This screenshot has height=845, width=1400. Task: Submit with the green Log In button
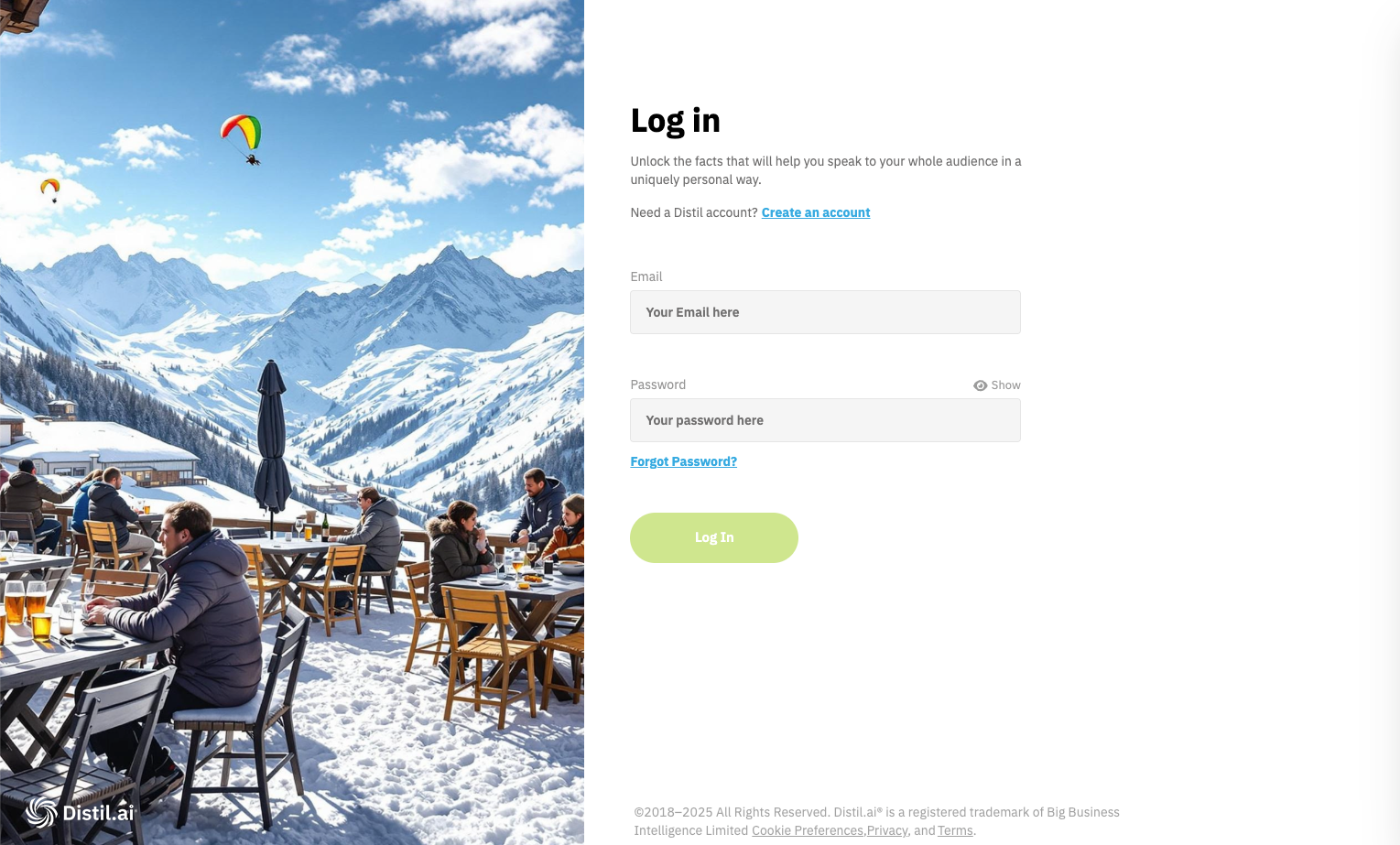[x=714, y=537]
